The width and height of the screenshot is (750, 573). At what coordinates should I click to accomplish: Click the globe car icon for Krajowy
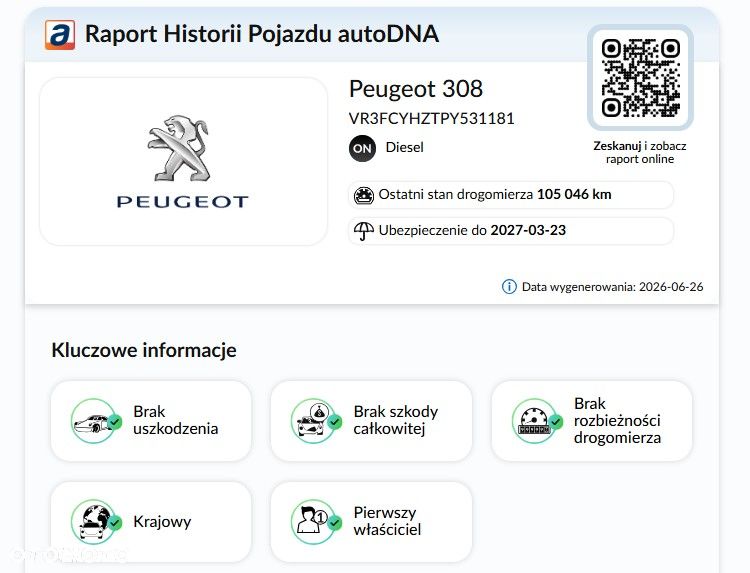pyautogui.click(x=95, y=522)
